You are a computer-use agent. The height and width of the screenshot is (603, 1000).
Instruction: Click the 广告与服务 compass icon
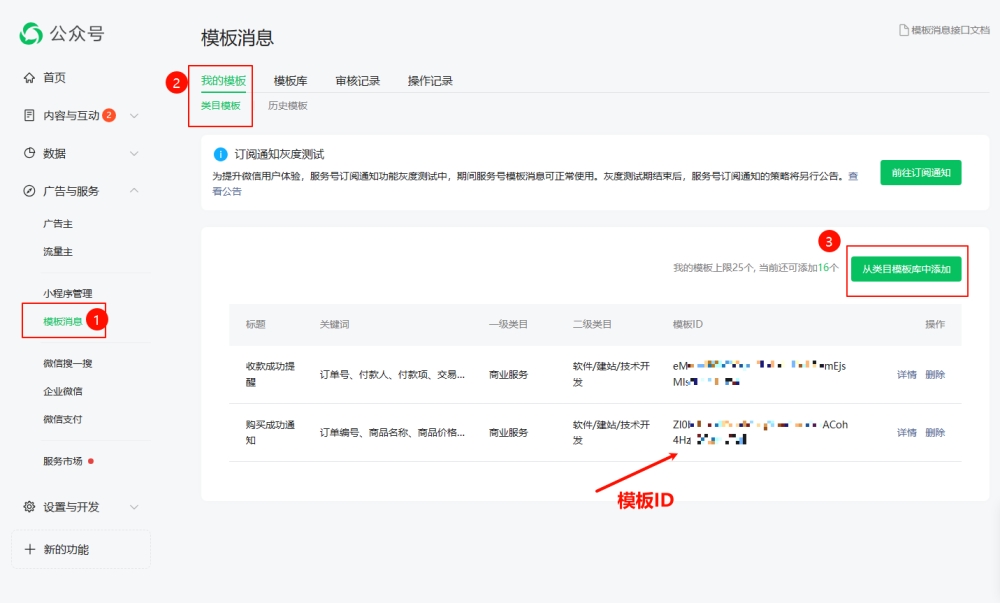pos(29,191)
